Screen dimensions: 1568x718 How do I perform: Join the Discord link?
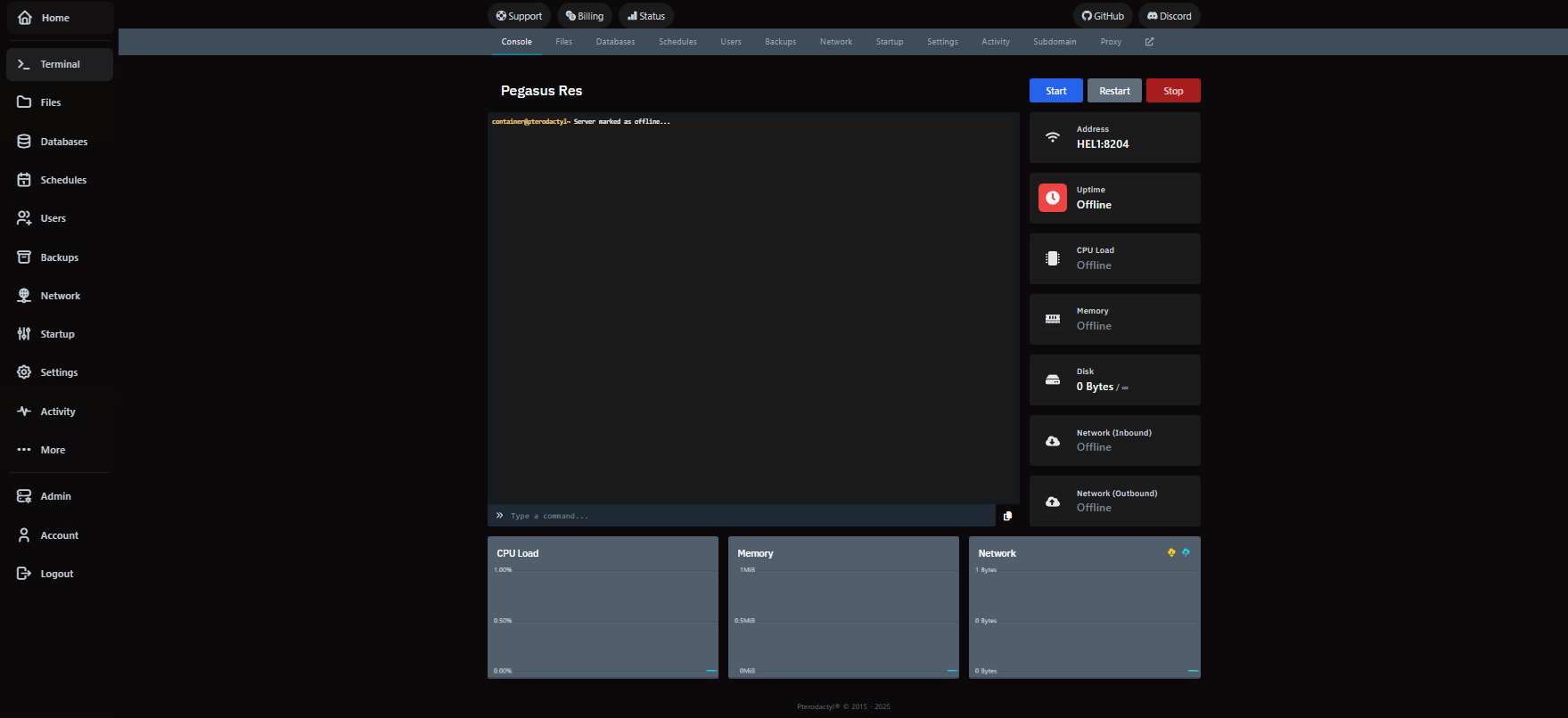[1169, 16]
